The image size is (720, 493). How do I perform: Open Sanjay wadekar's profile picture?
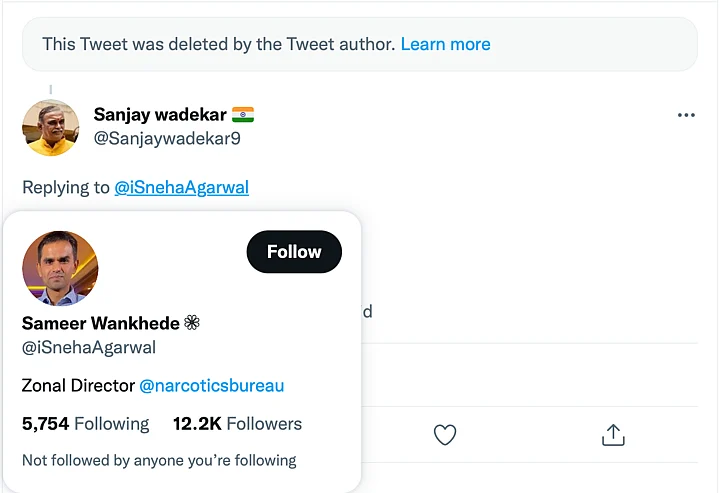coord(51,127)
